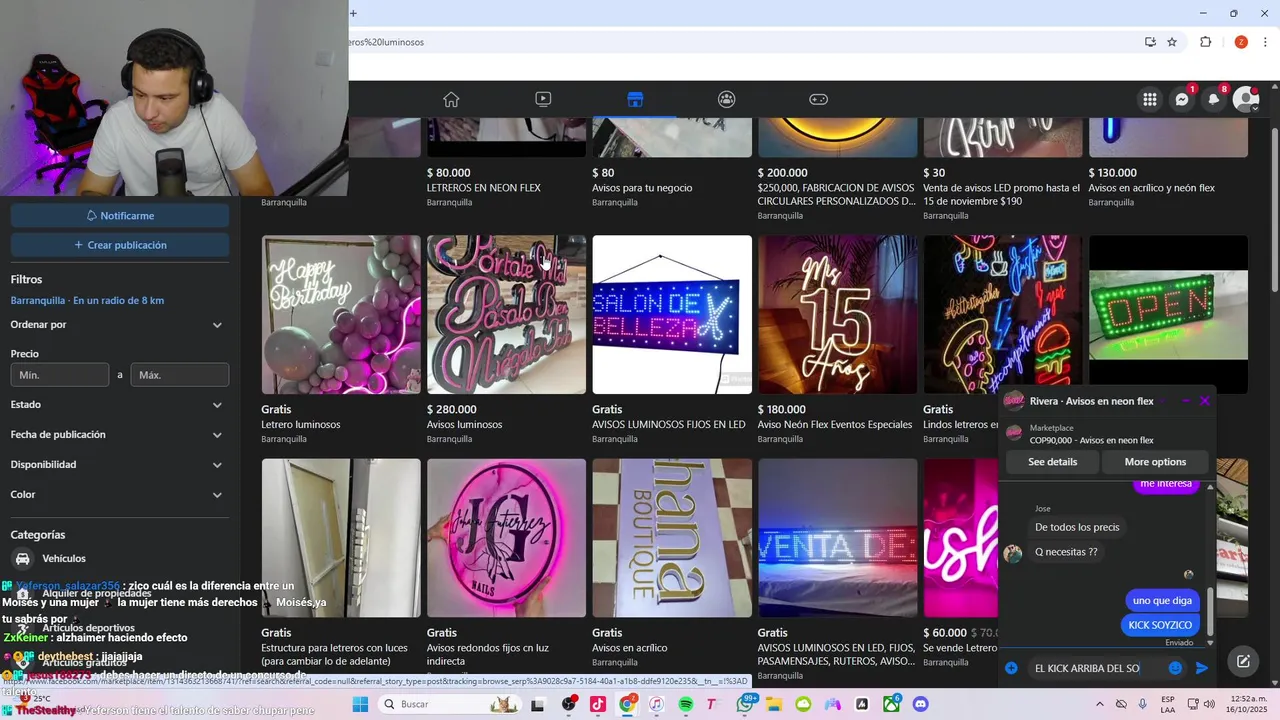Click AVISOS LUMINOSOS FIJOS EN LED title
The height and width of the screenshot is (720, 1280).
(669, 425)
